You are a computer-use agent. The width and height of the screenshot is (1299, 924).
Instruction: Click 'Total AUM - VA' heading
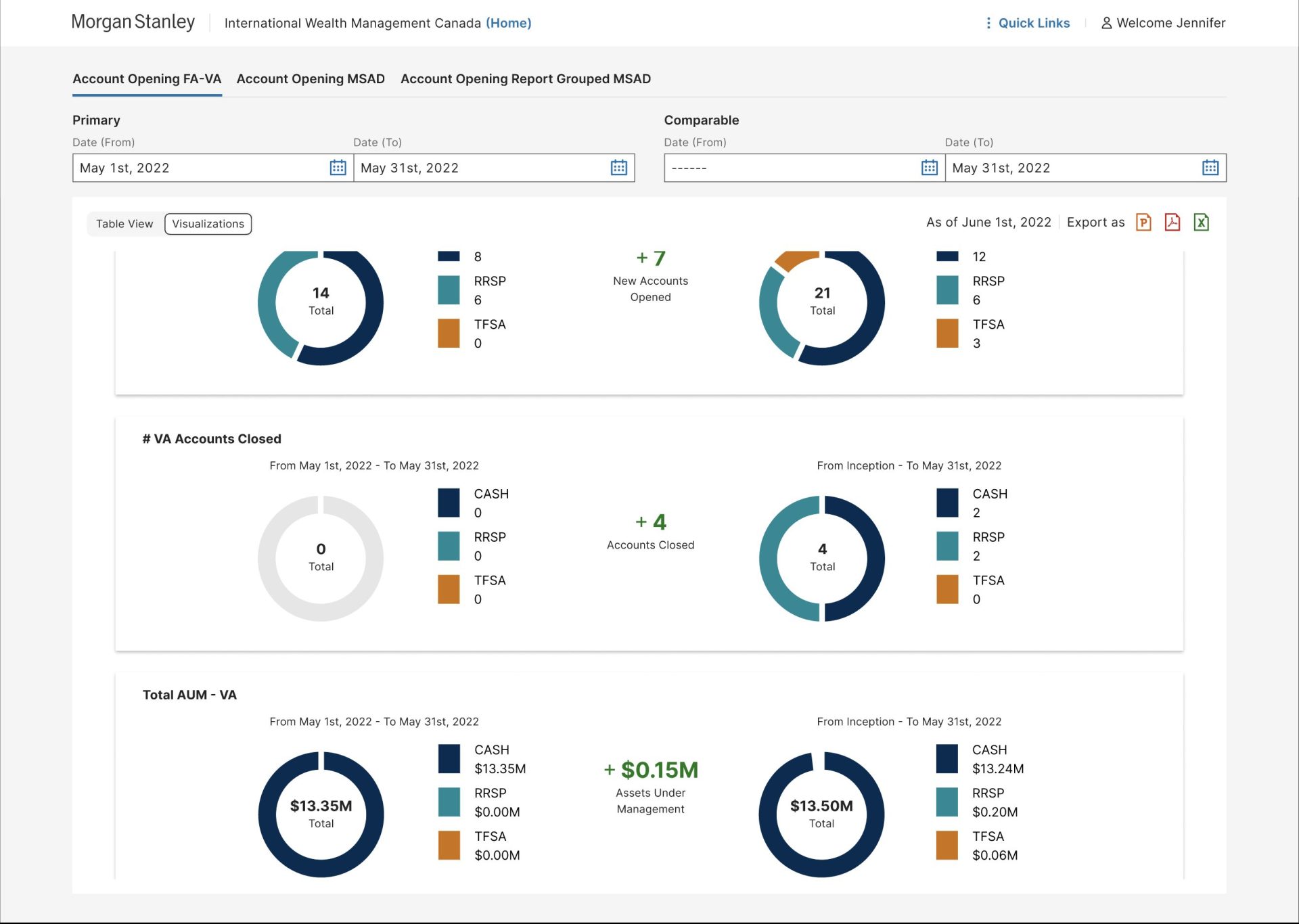click(189, 695)
